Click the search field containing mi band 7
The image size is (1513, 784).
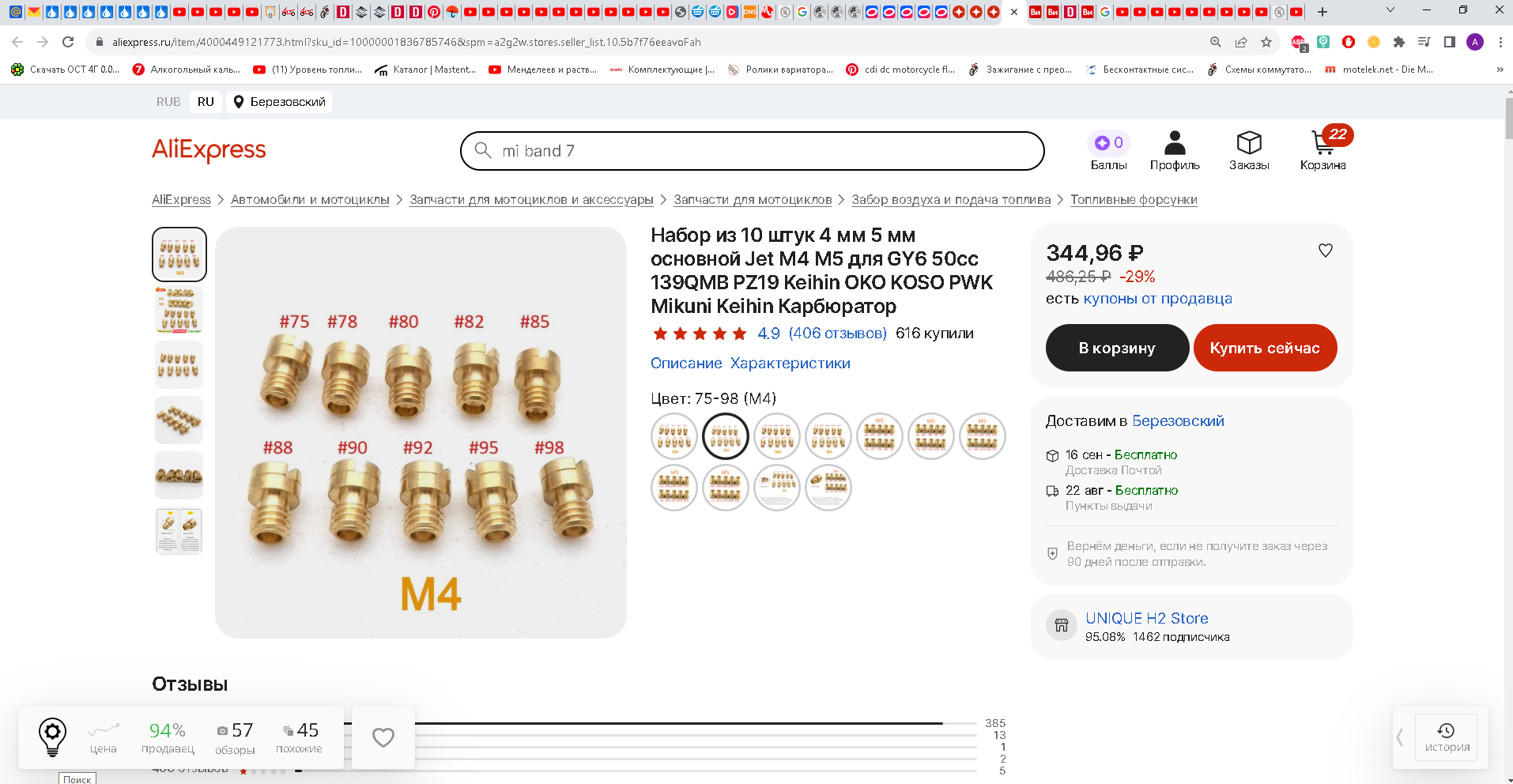(751, 151)
